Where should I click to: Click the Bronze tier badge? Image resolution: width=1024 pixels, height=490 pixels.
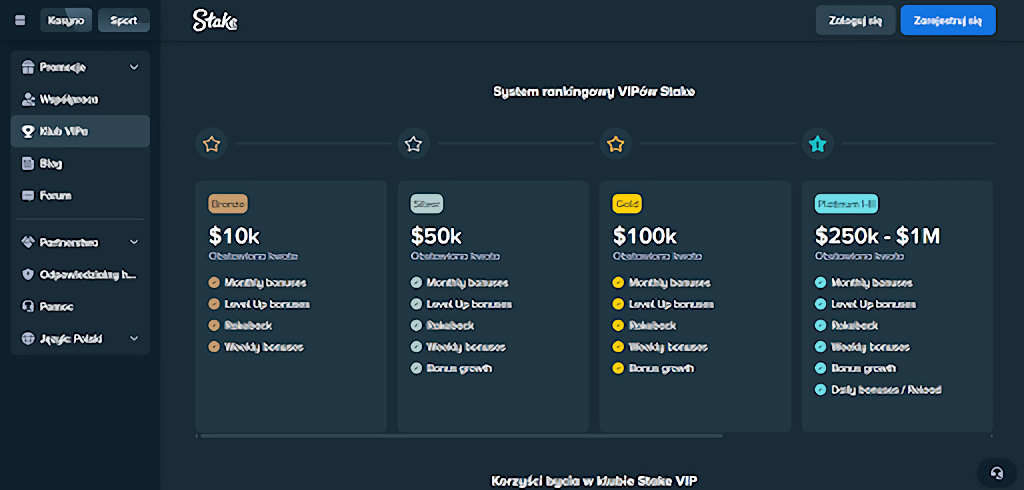[227, 203]
